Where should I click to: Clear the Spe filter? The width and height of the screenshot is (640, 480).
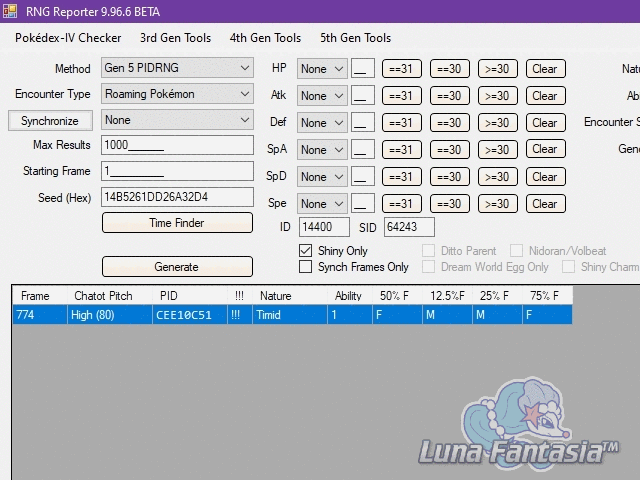(x=546, y=204)
